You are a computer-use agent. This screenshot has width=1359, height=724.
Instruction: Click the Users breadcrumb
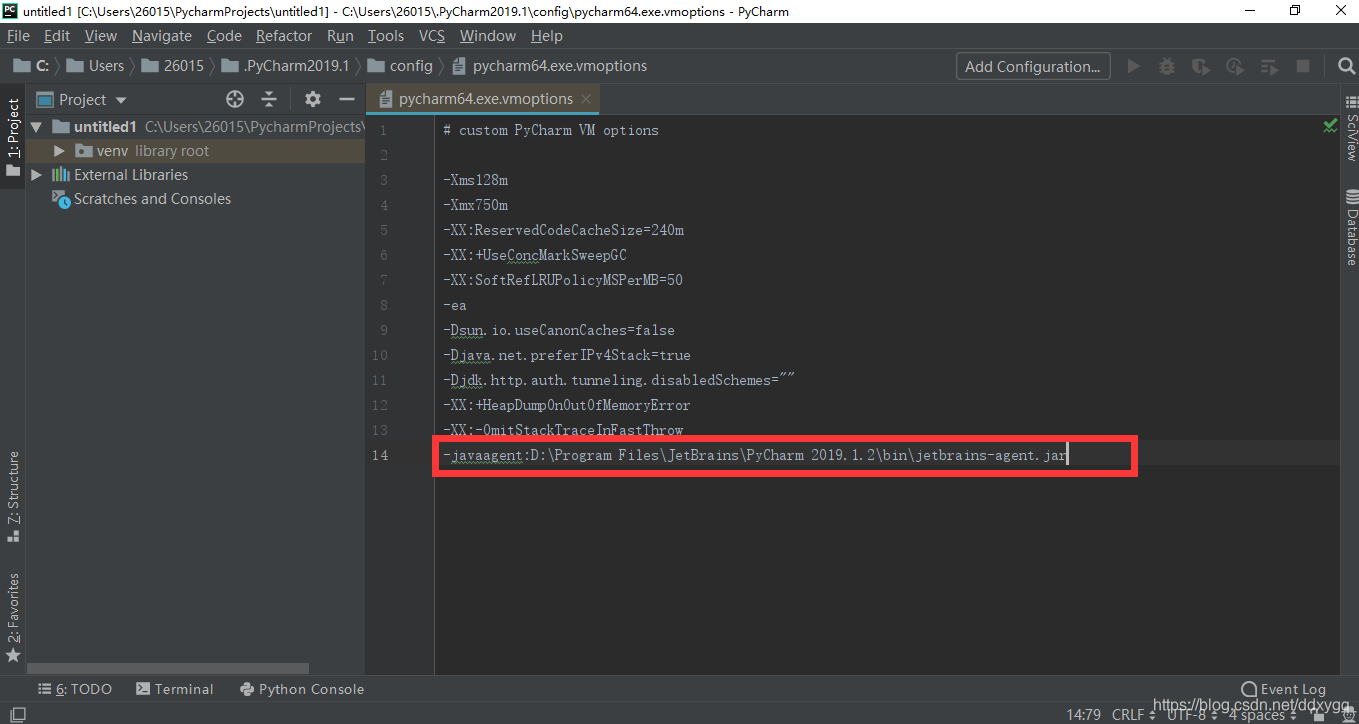click(x=95, y=66)
